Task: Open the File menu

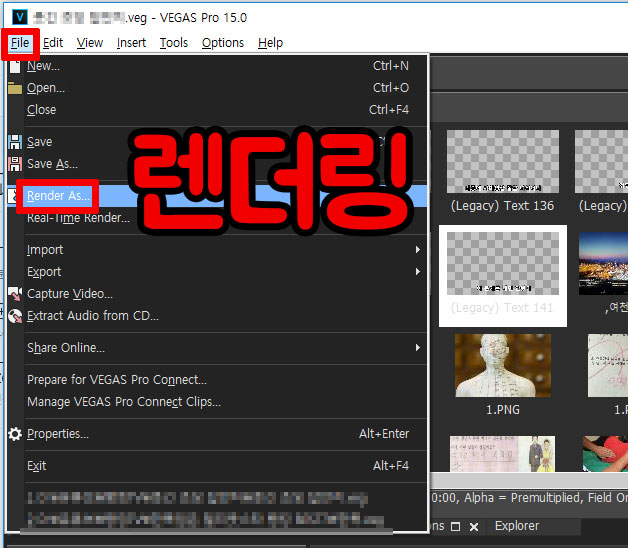Action: click(20, 42)
